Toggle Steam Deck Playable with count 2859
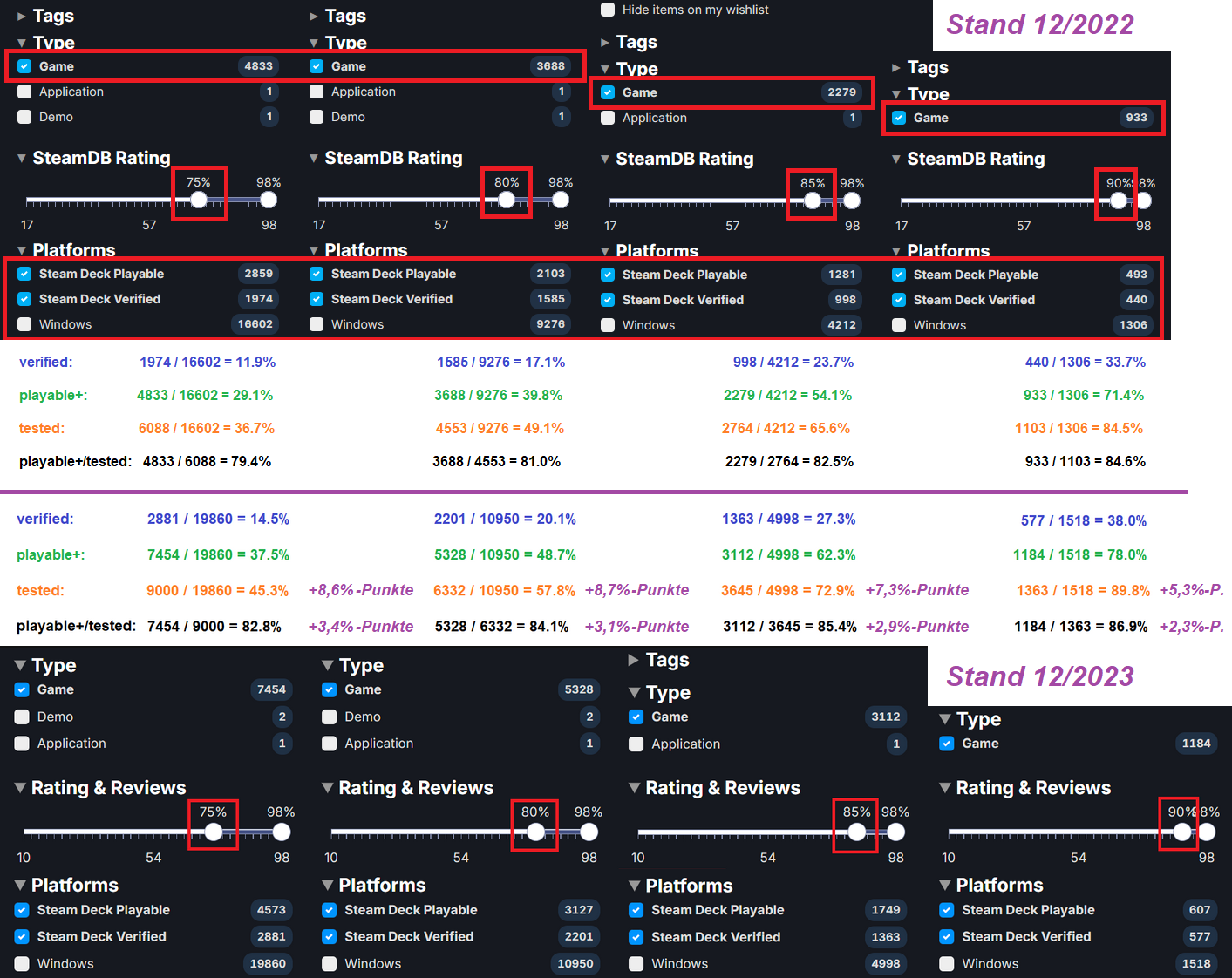 tap(24, 274)
